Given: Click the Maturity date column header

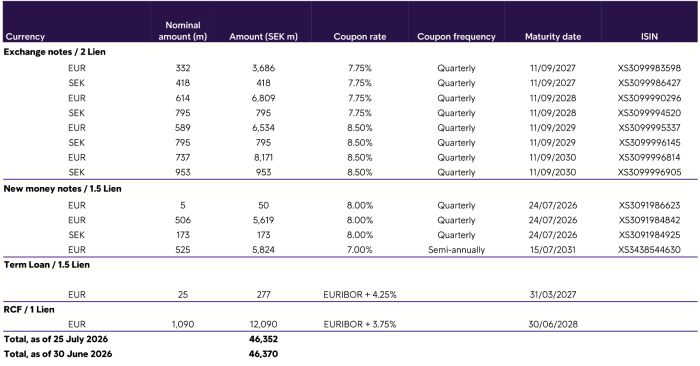Looking at the screenshot, I should pos(553,37).
